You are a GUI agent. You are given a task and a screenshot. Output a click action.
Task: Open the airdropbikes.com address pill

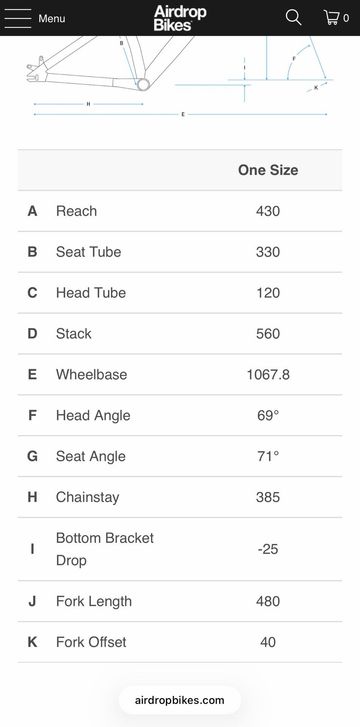180,700
